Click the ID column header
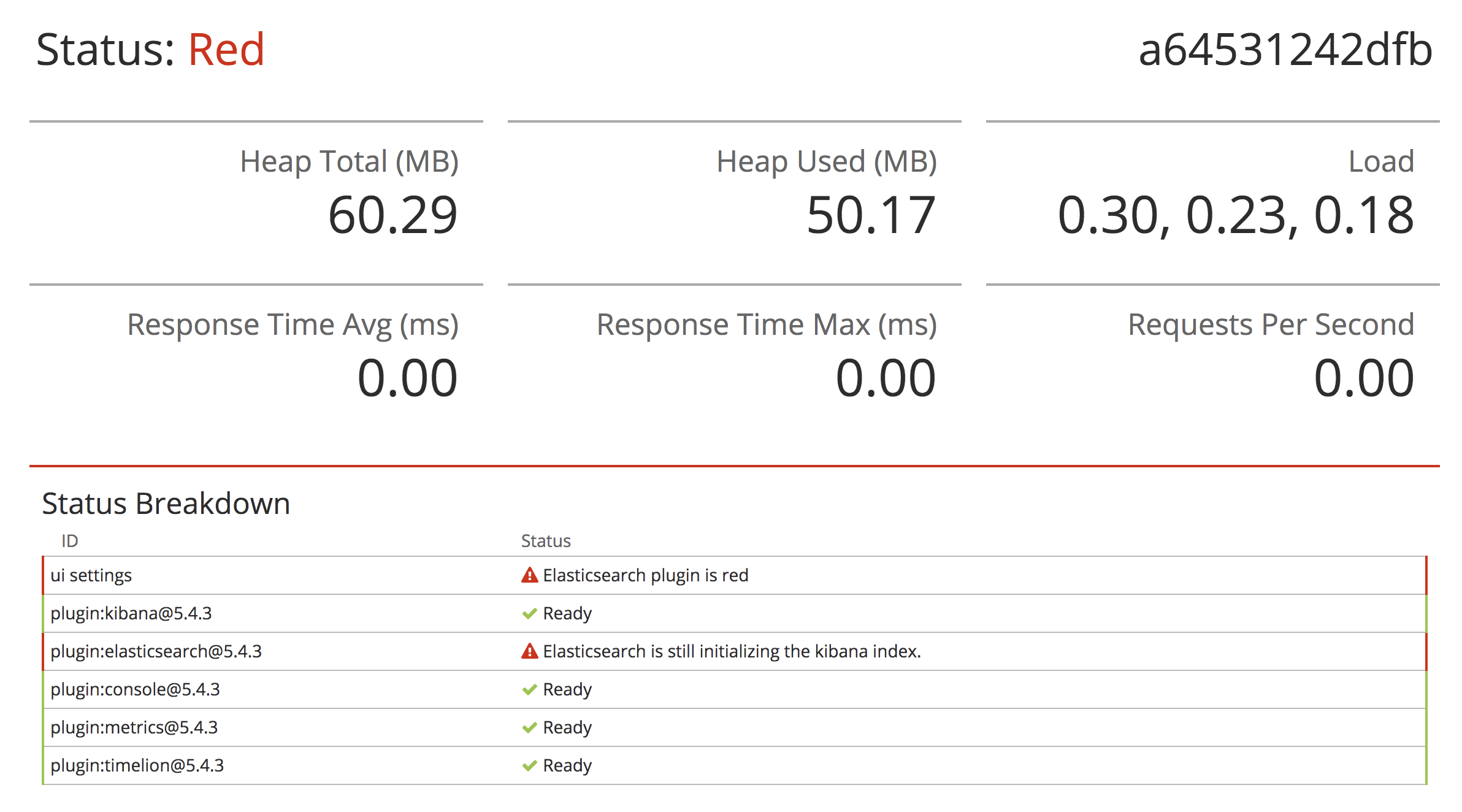The width and height of the screenshot is (1462, 812). pos(69,541)
